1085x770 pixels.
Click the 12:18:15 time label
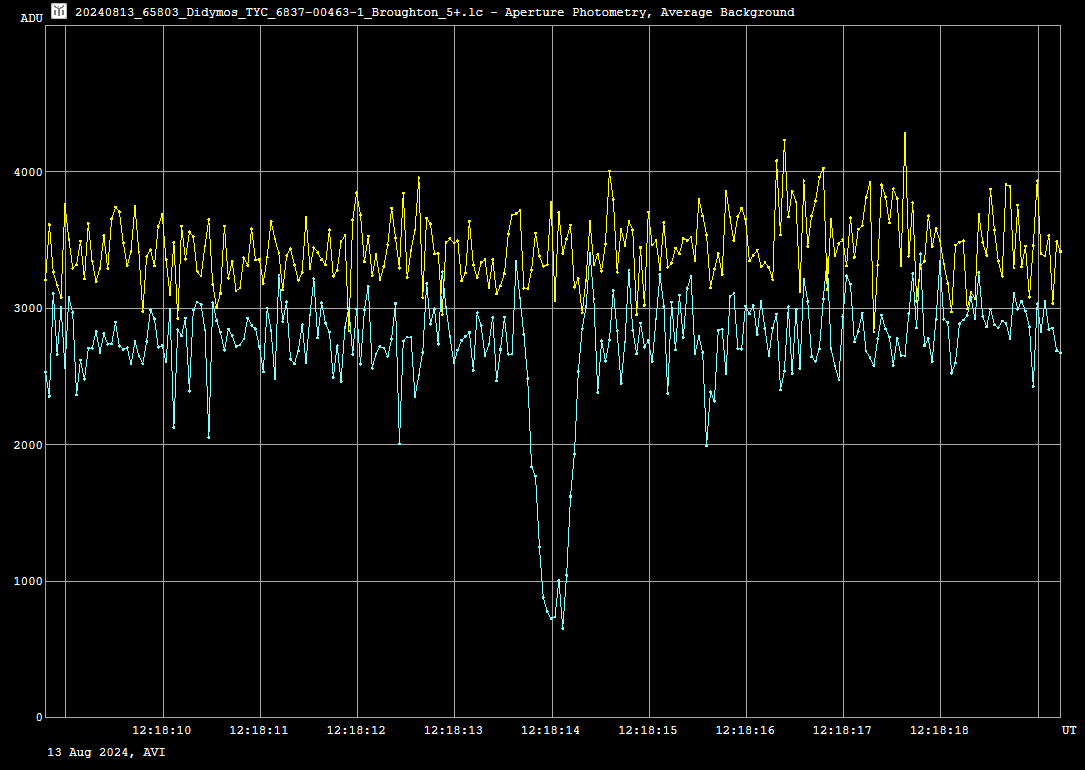tap(648, 730)
